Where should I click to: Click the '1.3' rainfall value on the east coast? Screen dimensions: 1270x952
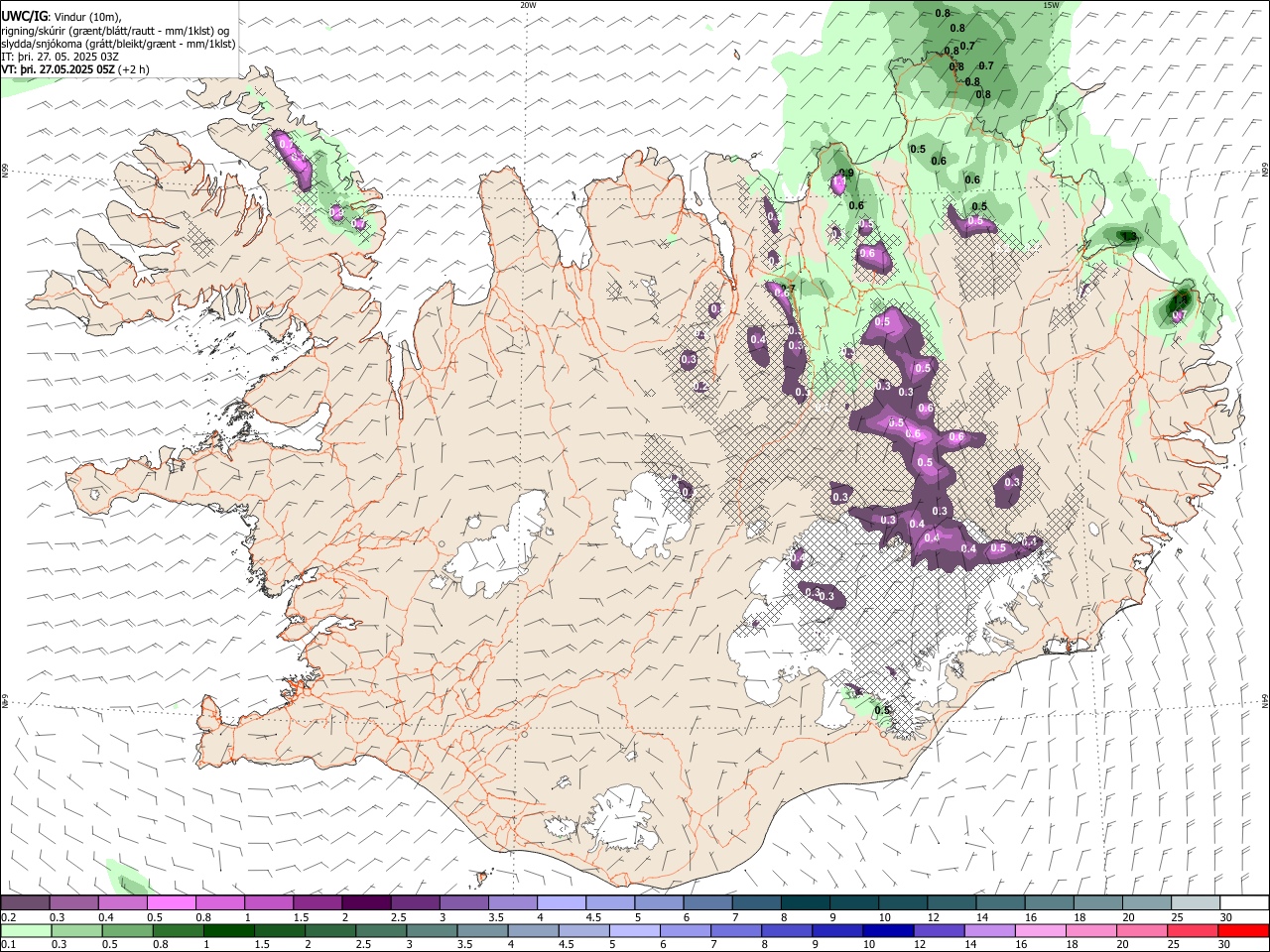[x=1128, y=236]
